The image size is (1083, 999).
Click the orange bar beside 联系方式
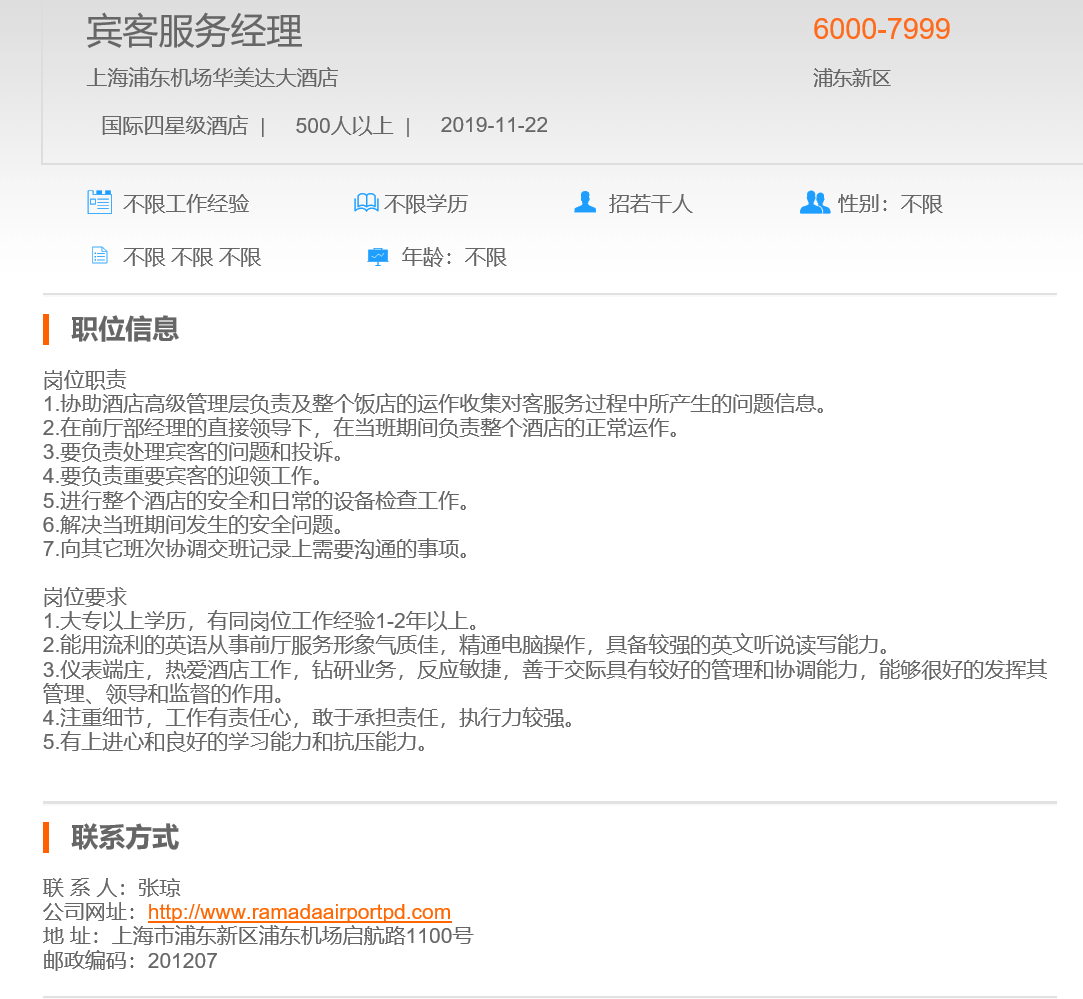46,837
